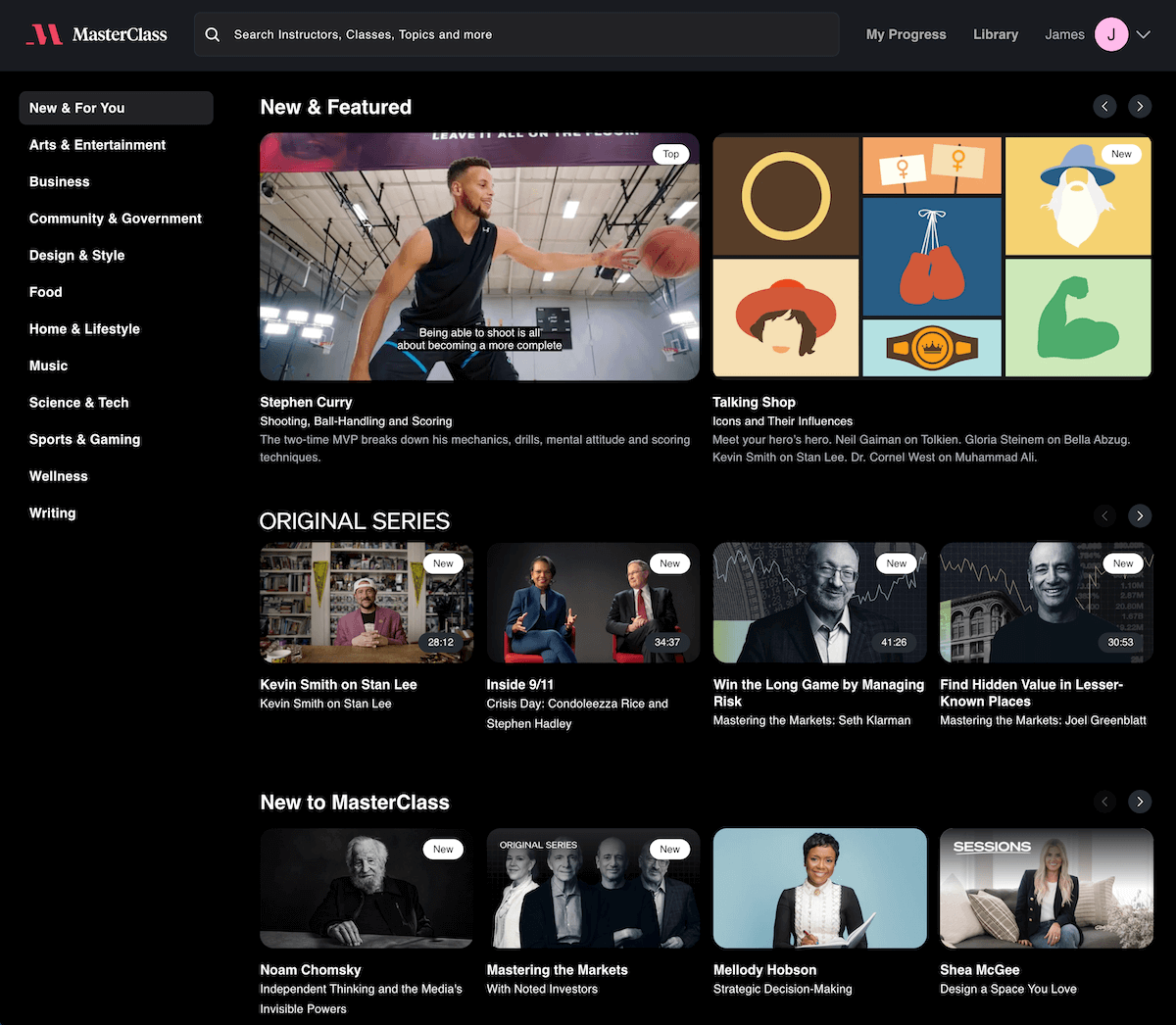
Task: Click the Kevin Smith on Stan Lee title
Action: 338,685
